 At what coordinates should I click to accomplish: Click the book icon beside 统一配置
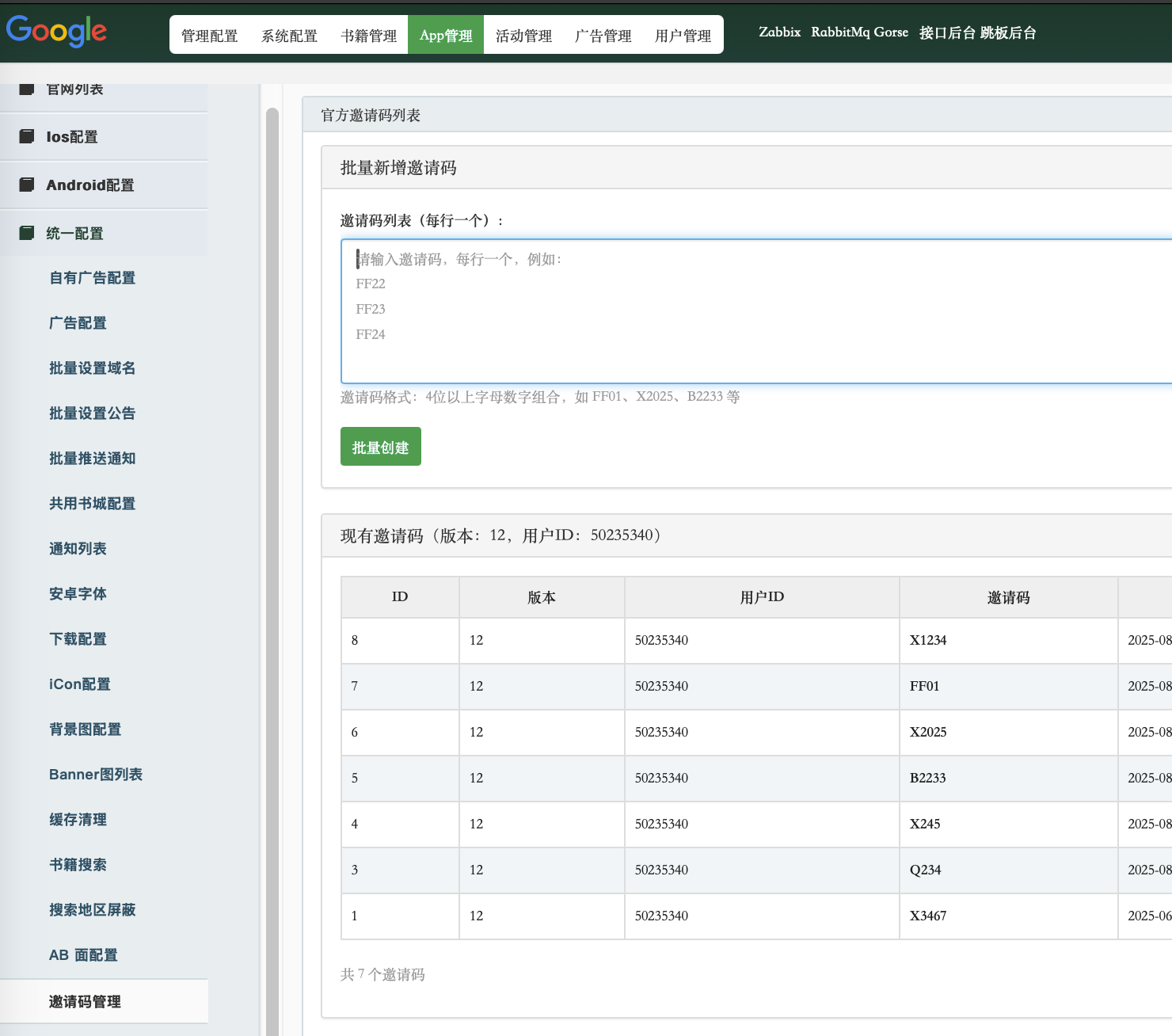point(27,233)
